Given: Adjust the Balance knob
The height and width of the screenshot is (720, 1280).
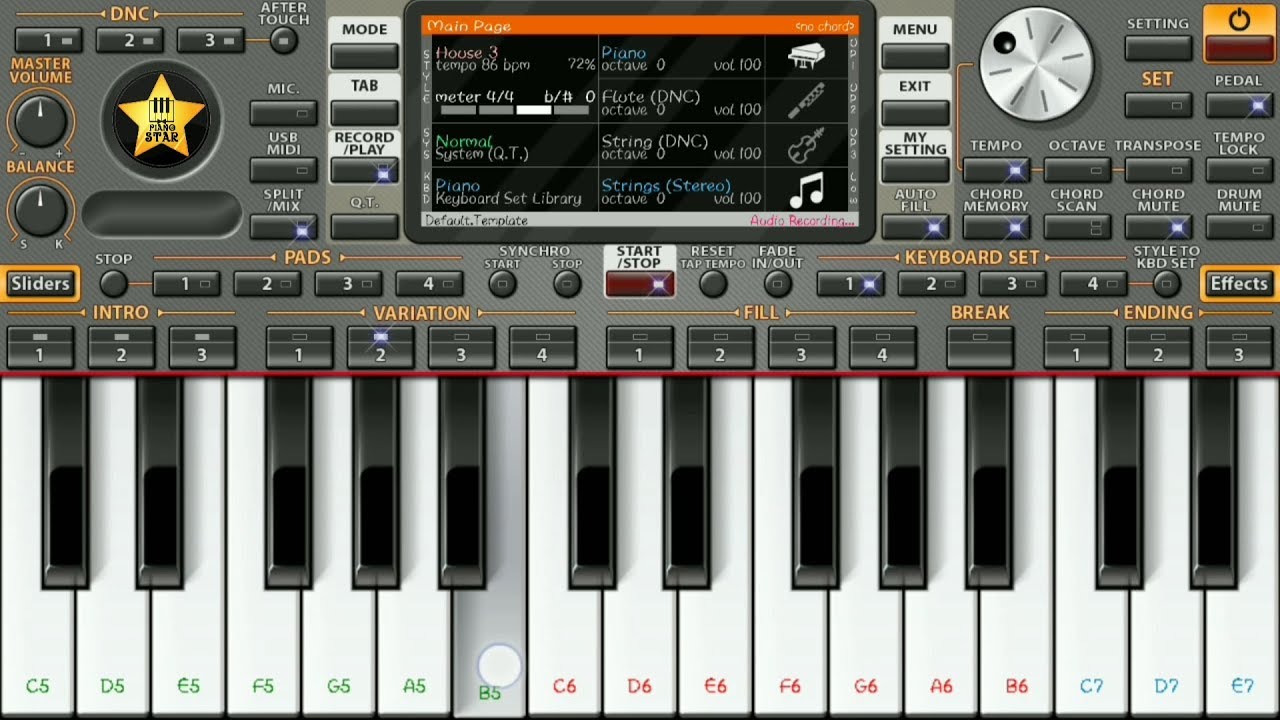Looking at the screenshot, I should [41, 210].
